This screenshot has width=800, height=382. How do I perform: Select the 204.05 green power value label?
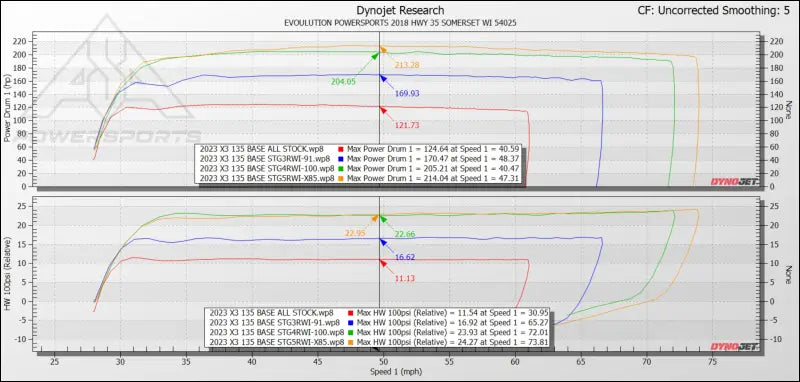pos(344,81)
